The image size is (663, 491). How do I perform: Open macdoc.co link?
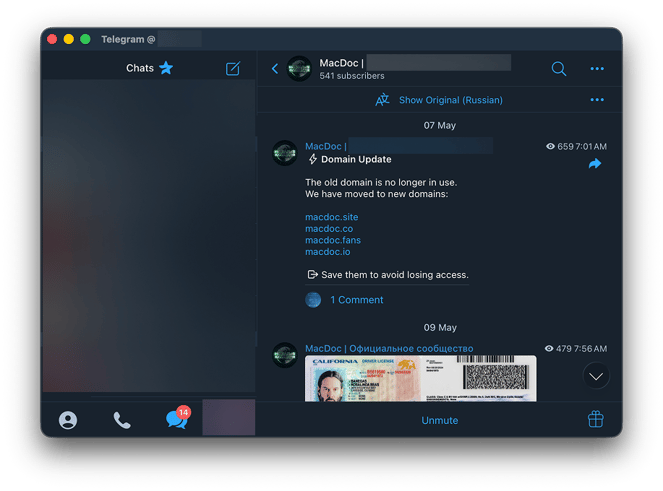pyautogui.click(x=329, y=229)
